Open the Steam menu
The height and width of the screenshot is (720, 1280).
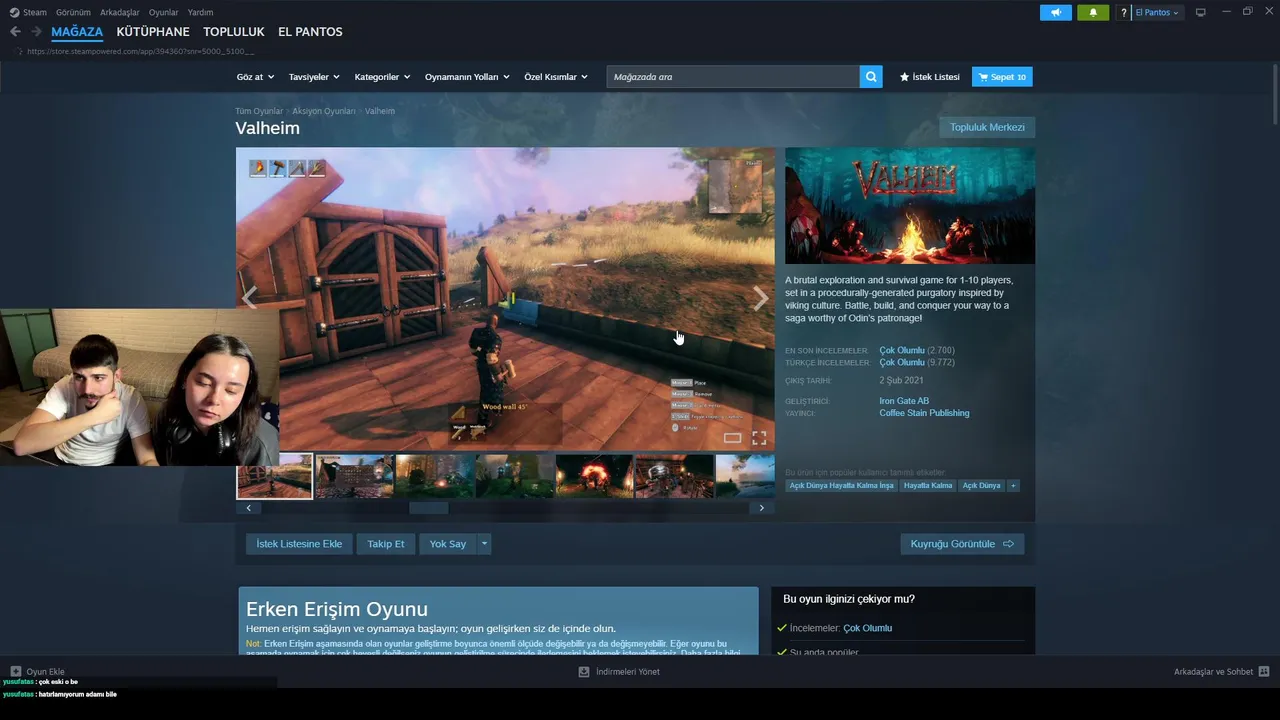(28, 13)
